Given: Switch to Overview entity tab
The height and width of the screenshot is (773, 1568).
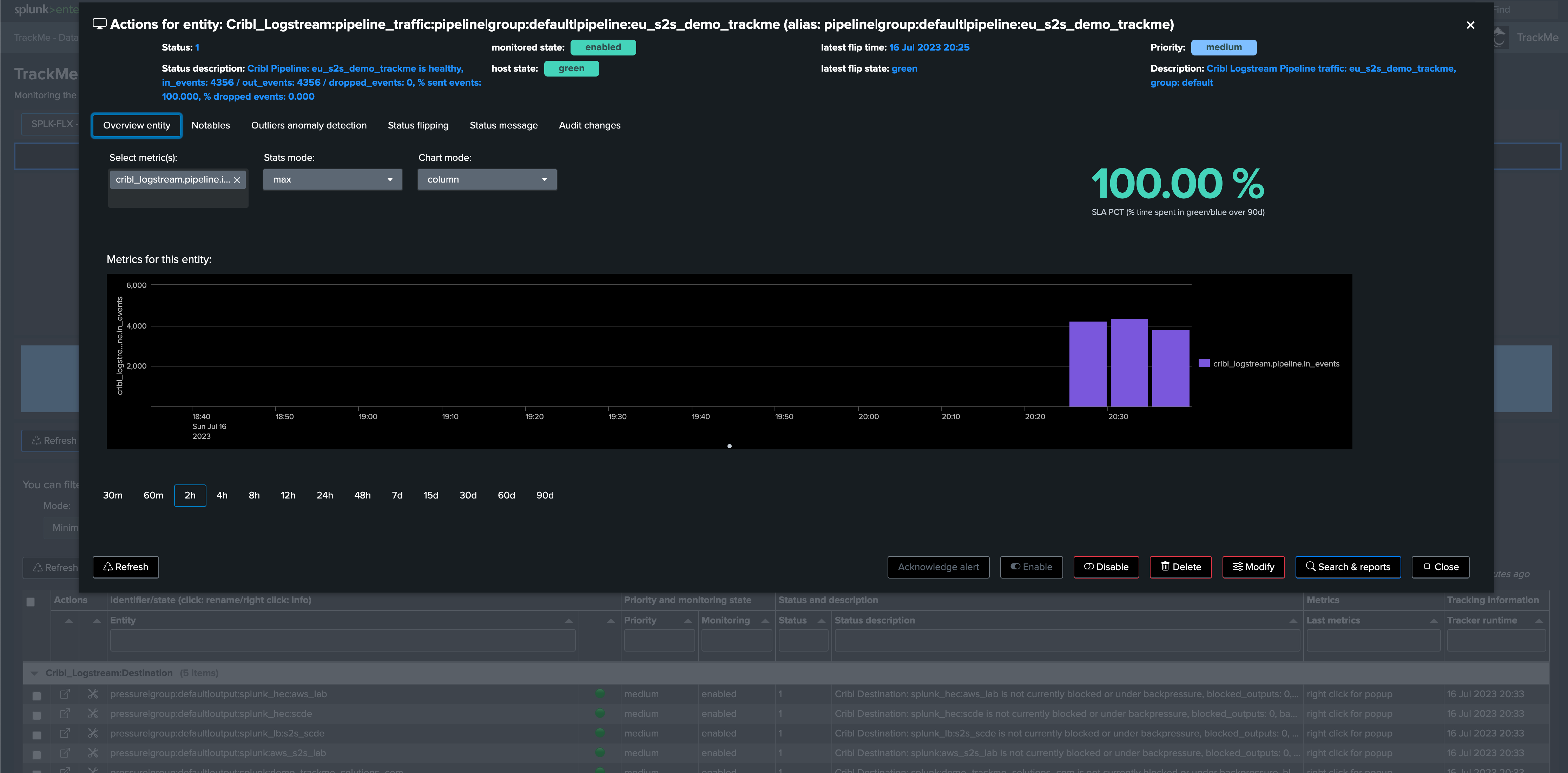Looking at the screenshot, I should tap(136, 125).
